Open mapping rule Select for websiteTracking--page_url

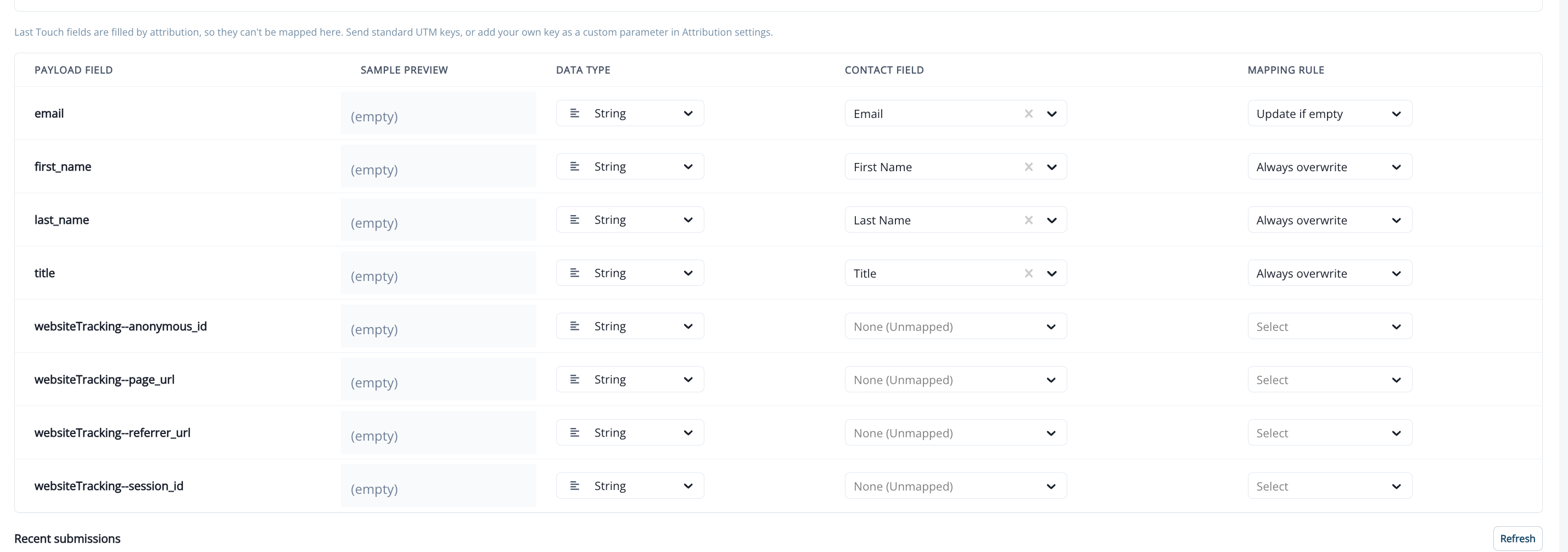tap(1329, 379)
